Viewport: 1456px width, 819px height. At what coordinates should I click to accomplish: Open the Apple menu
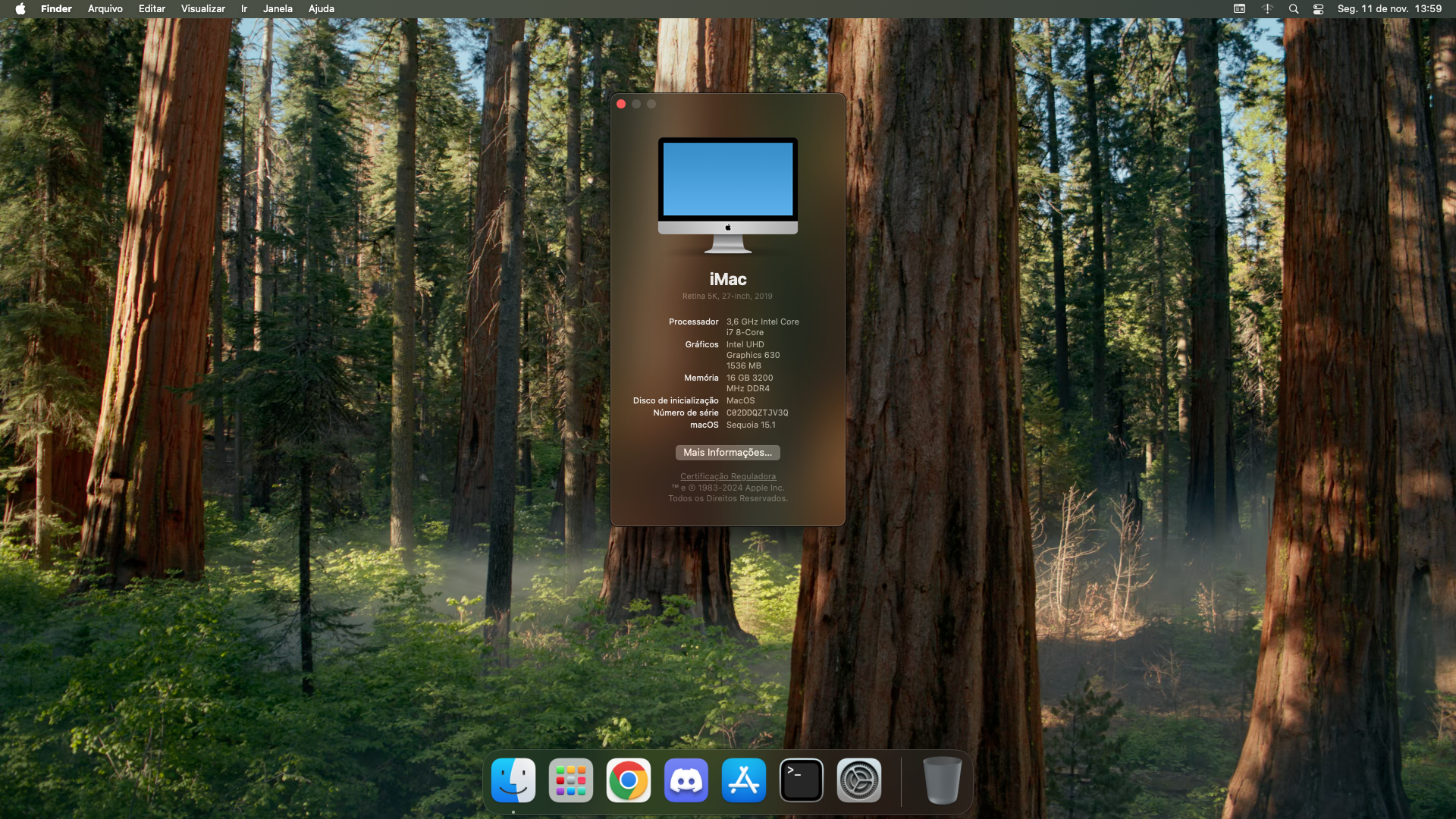[x=20, y=9]
